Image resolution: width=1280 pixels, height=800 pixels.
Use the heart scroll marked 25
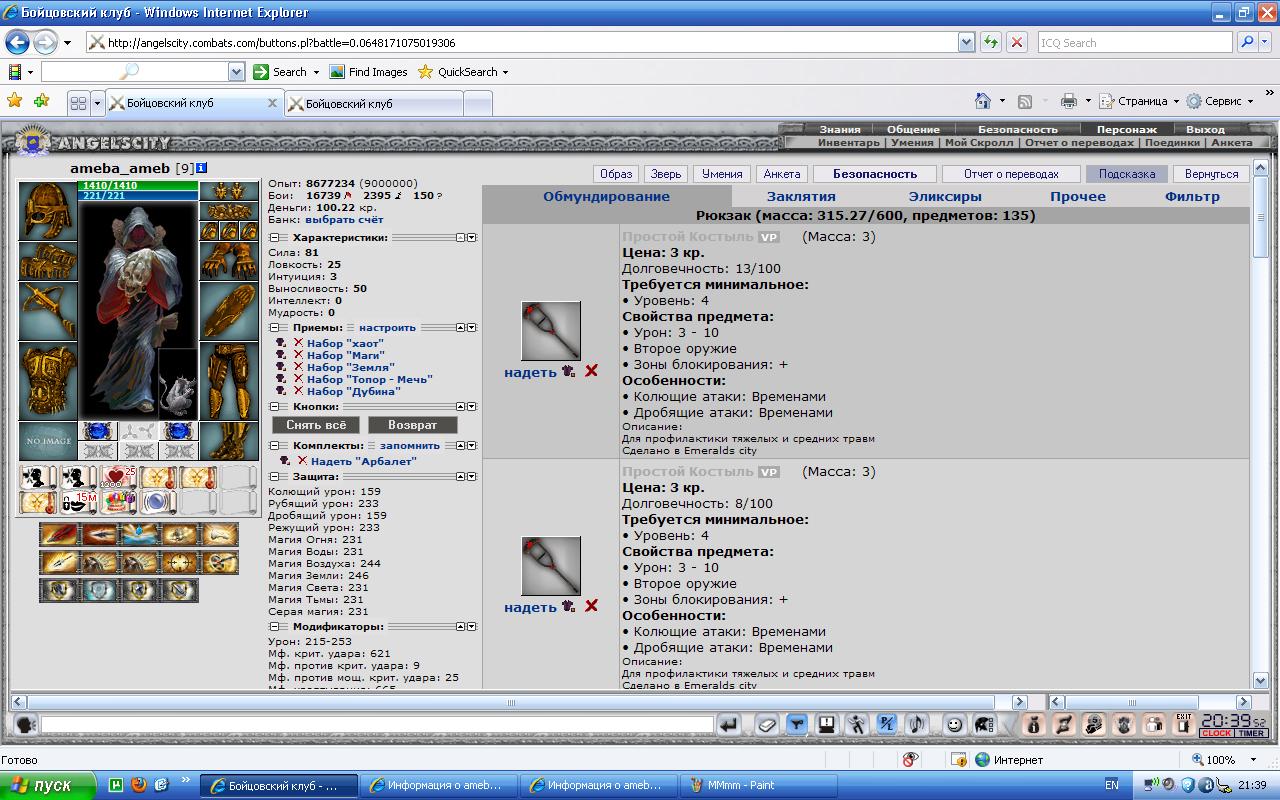(x=118, y=477)
